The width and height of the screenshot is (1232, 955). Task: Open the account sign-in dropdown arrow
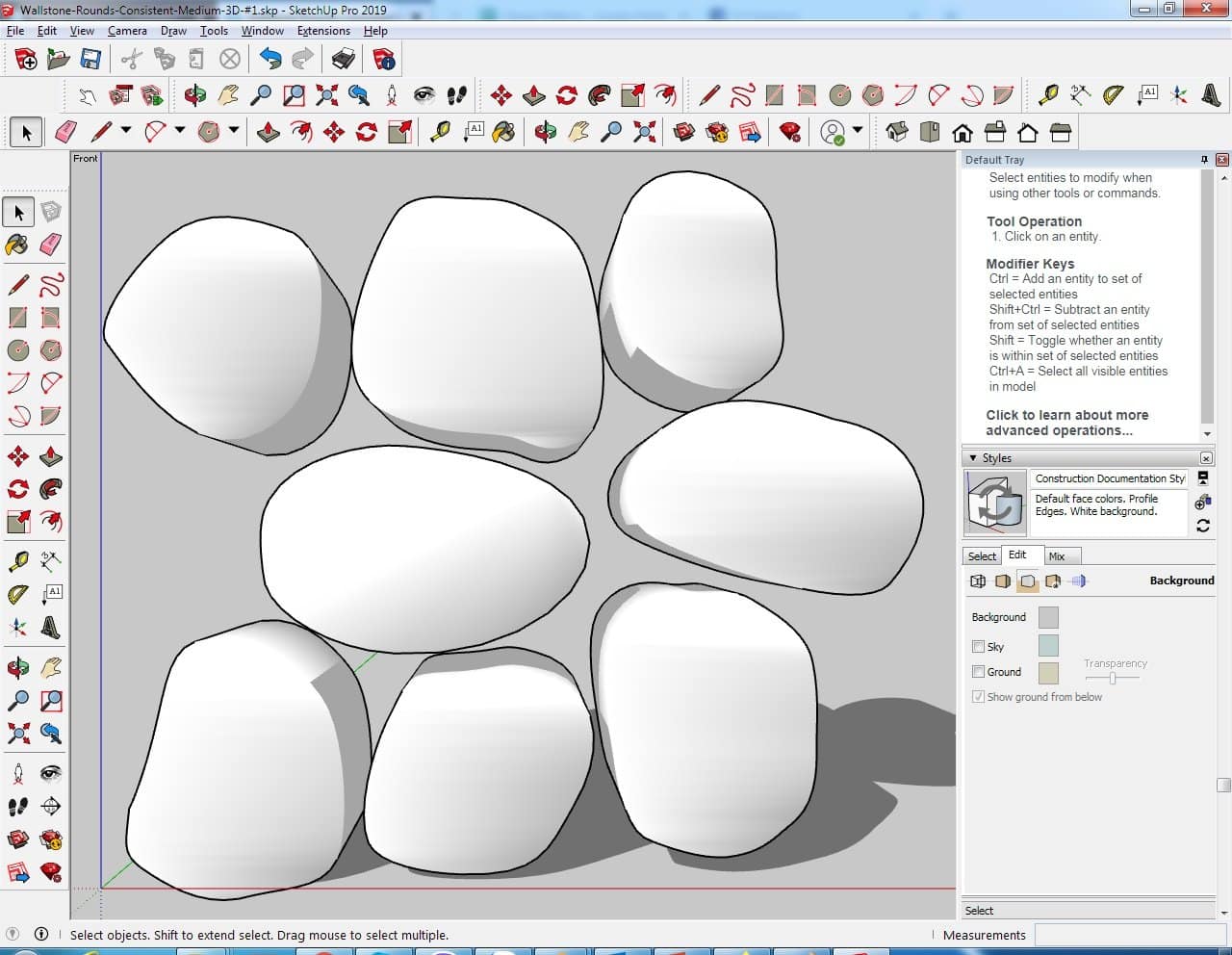coord(857,131)
